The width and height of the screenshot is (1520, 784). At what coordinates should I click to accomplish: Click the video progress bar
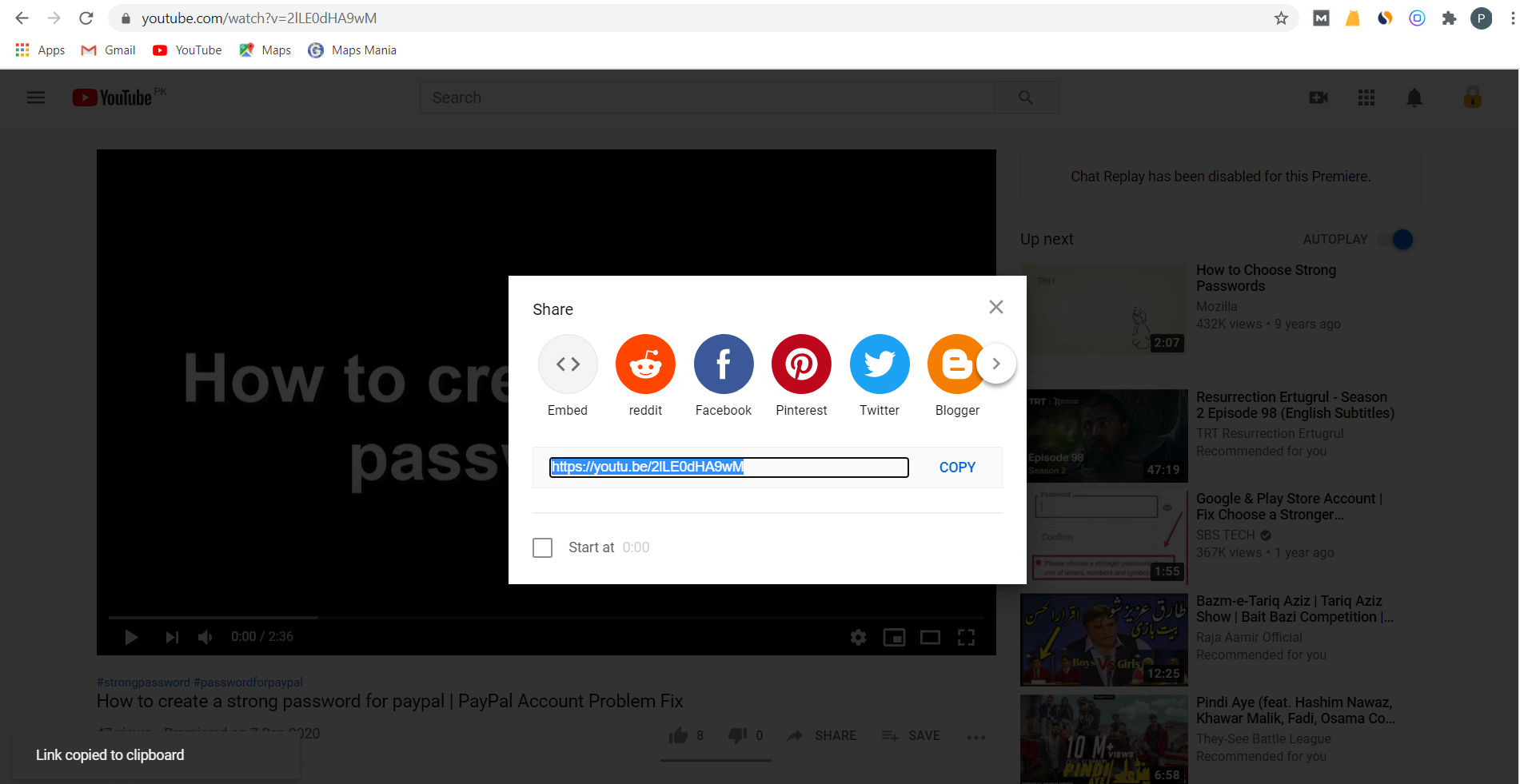click(546, 617)
